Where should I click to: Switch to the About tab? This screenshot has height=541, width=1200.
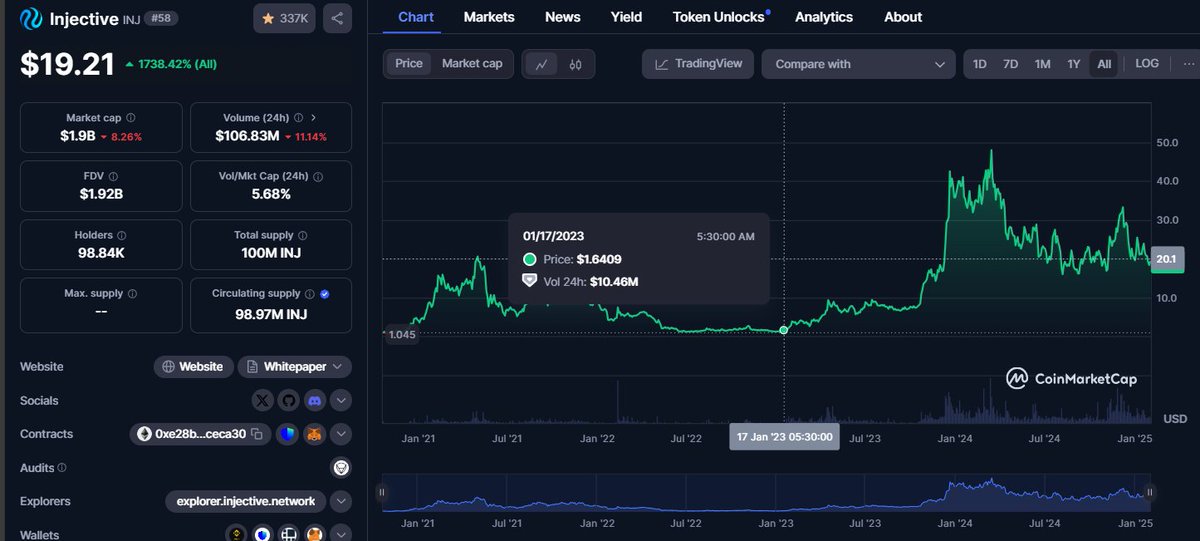click(x=903, y=17)
